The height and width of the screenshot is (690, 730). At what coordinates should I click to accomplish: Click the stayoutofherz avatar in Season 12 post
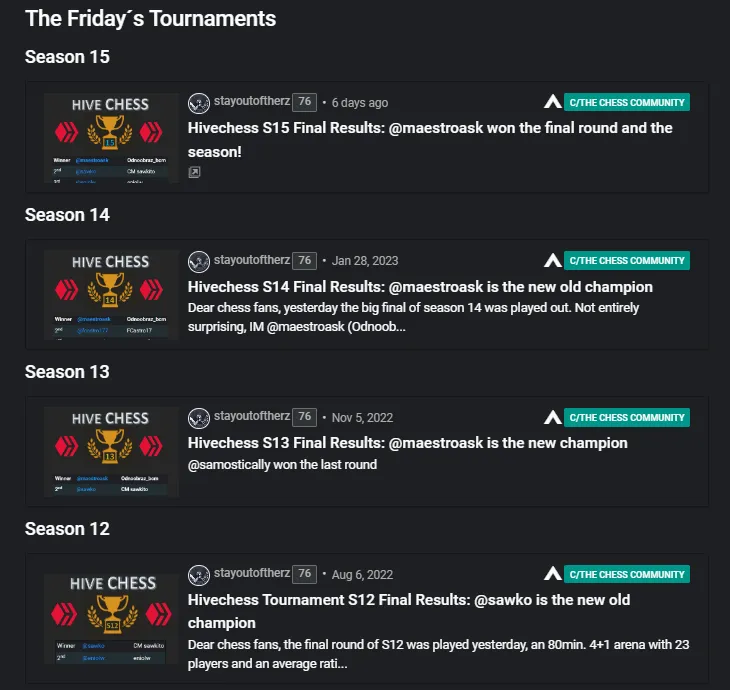tap(199, 575)
